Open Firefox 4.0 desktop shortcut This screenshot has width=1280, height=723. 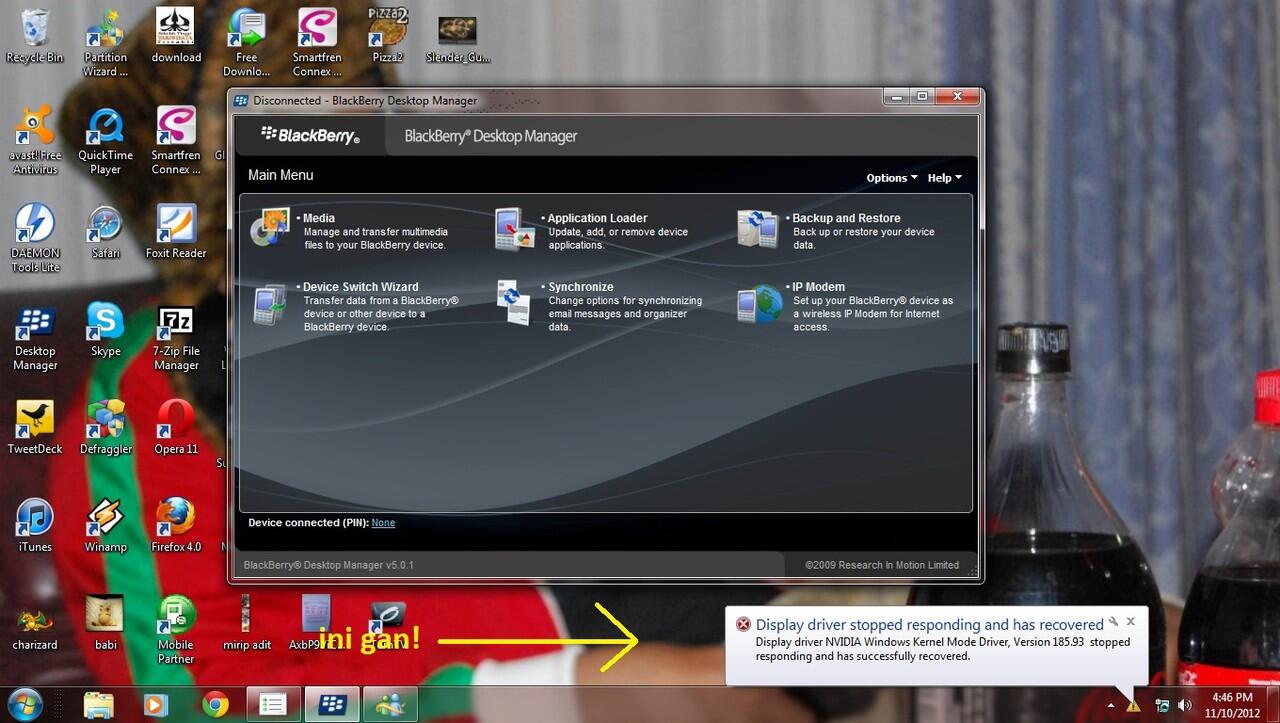tap(176, 526)
